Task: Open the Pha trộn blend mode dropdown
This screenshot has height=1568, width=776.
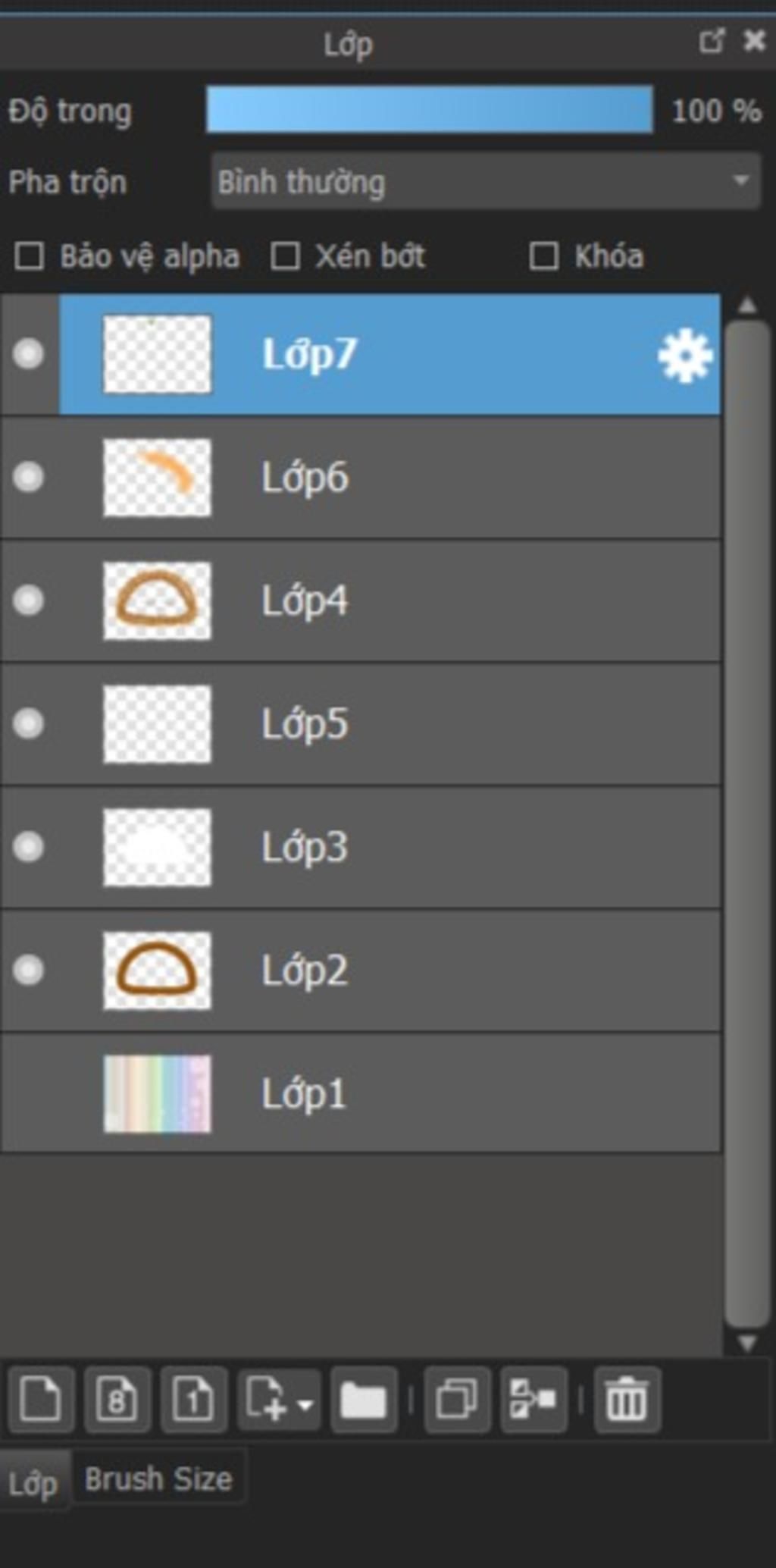Action: click(x=486, y=180)
